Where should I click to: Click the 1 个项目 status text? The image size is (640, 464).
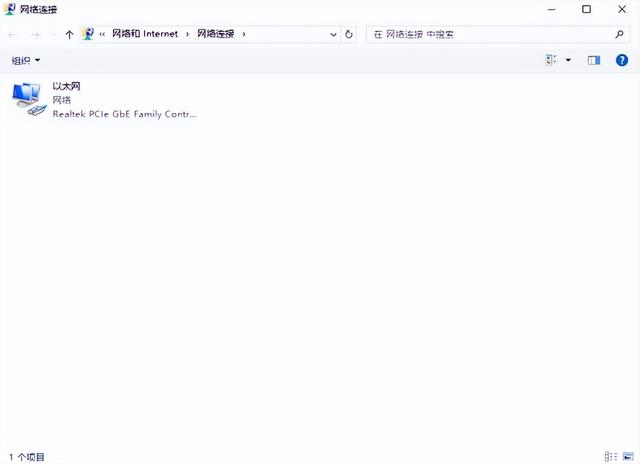pyautogui.click(x=27, y=457)
